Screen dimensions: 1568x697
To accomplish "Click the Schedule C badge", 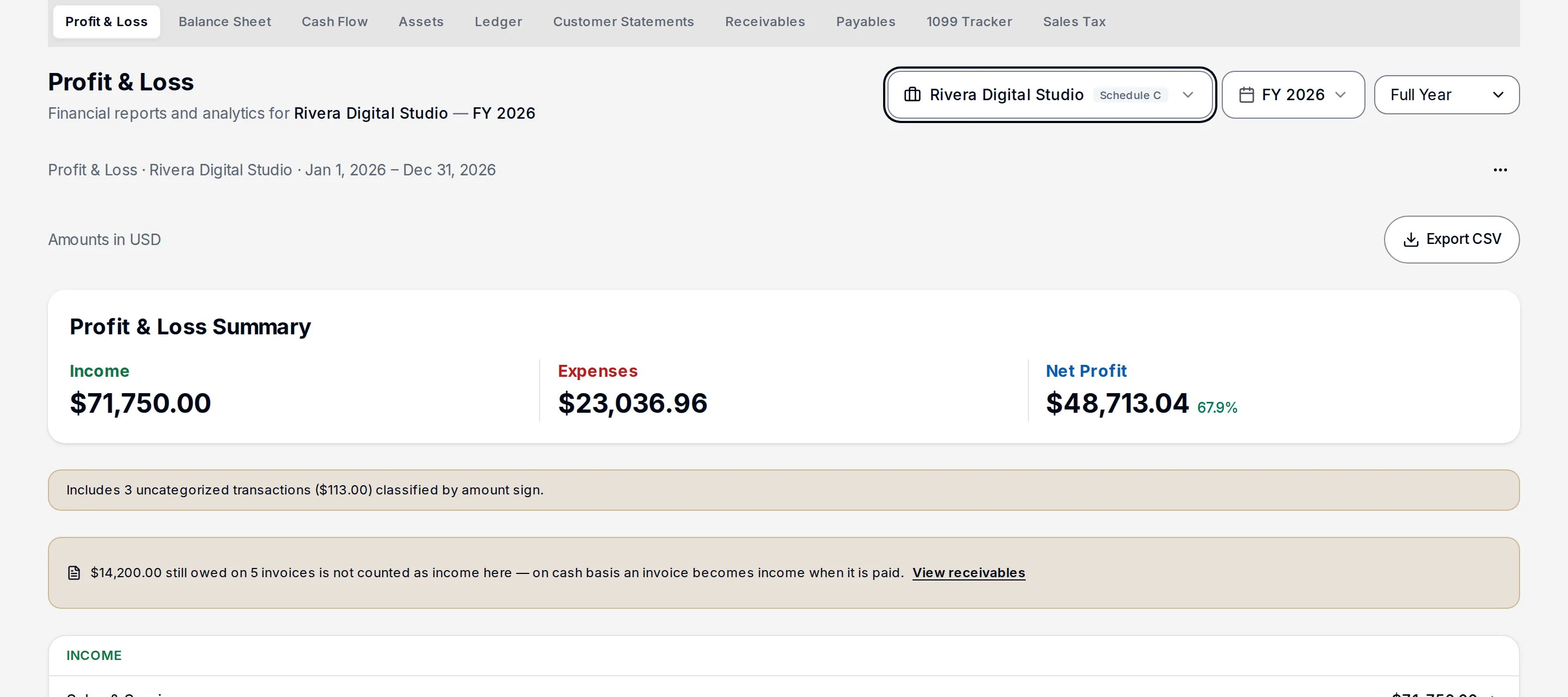I will (x=1130, y=95).
